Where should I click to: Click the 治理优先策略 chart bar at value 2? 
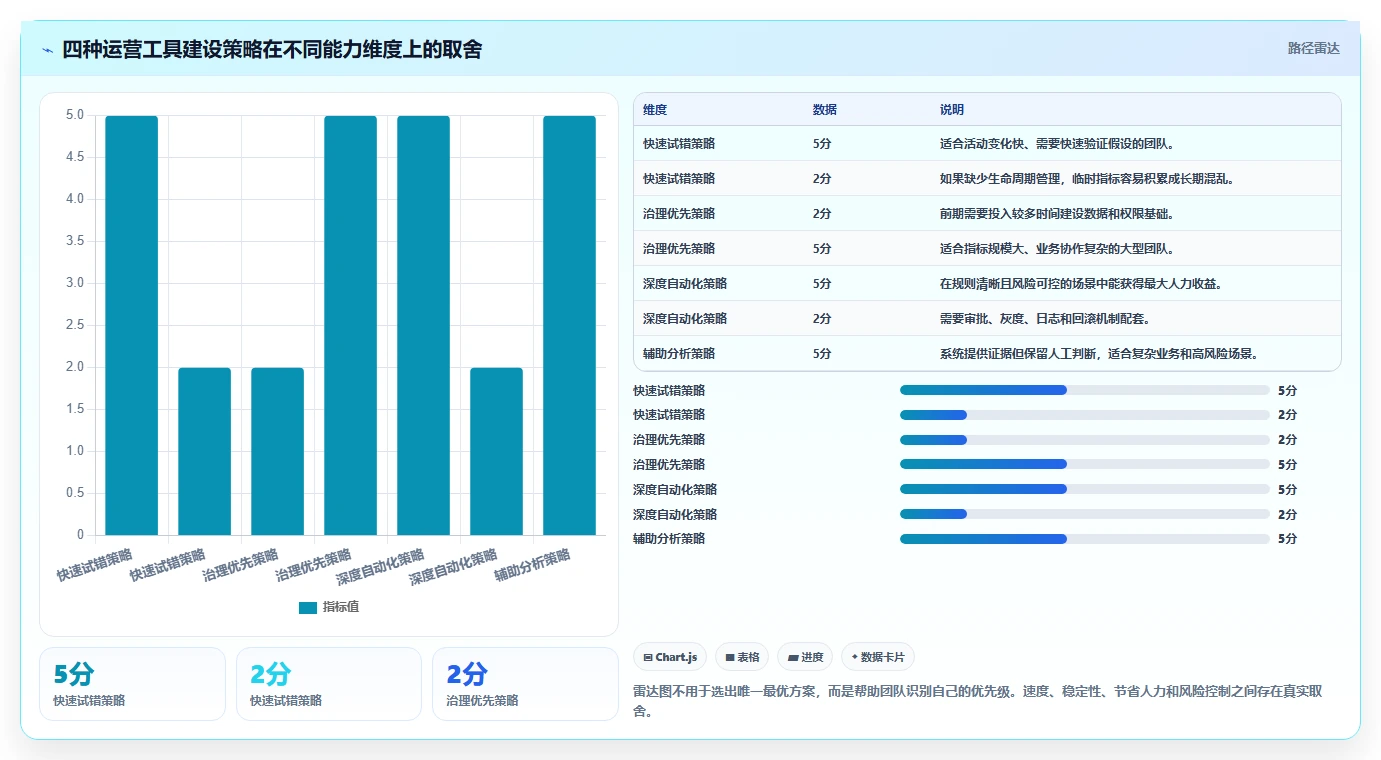(278, 451)
